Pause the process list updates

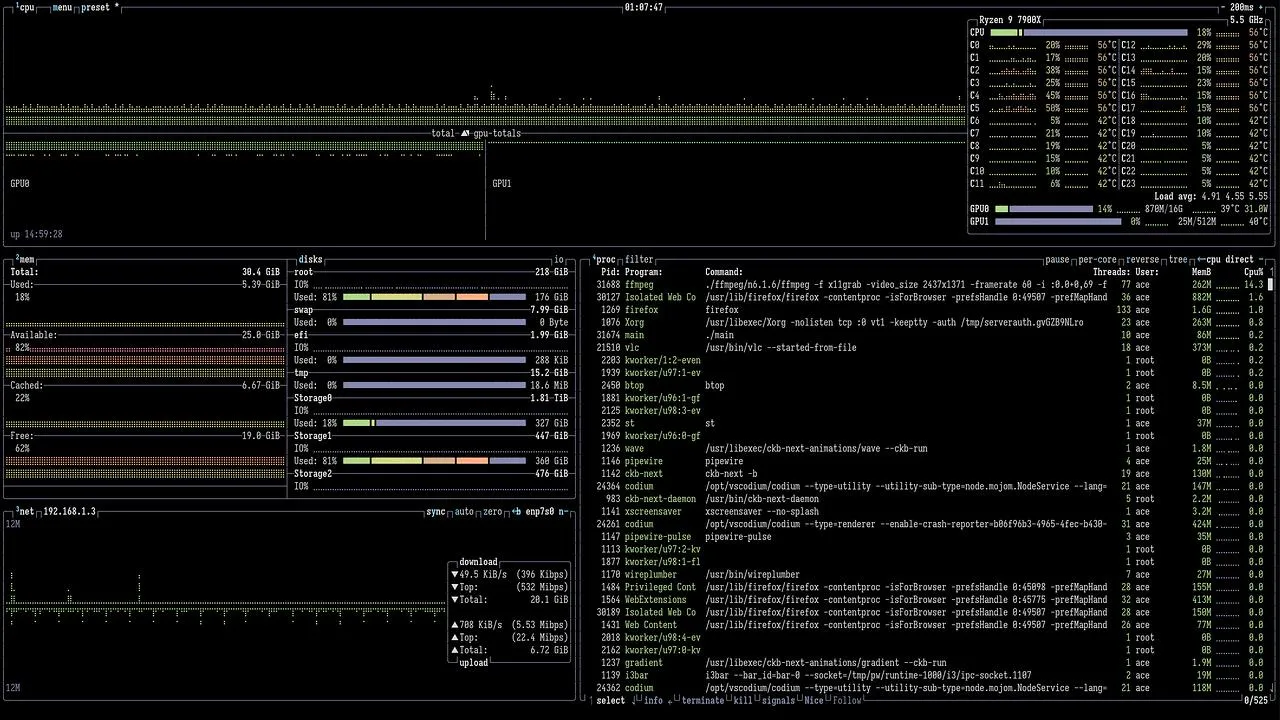(x=1057, y=259)
